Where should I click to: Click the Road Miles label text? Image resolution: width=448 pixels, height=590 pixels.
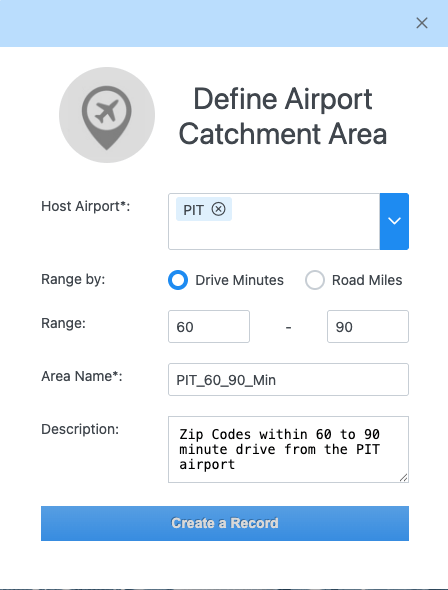pyautogui.click(x=367, y=280)
